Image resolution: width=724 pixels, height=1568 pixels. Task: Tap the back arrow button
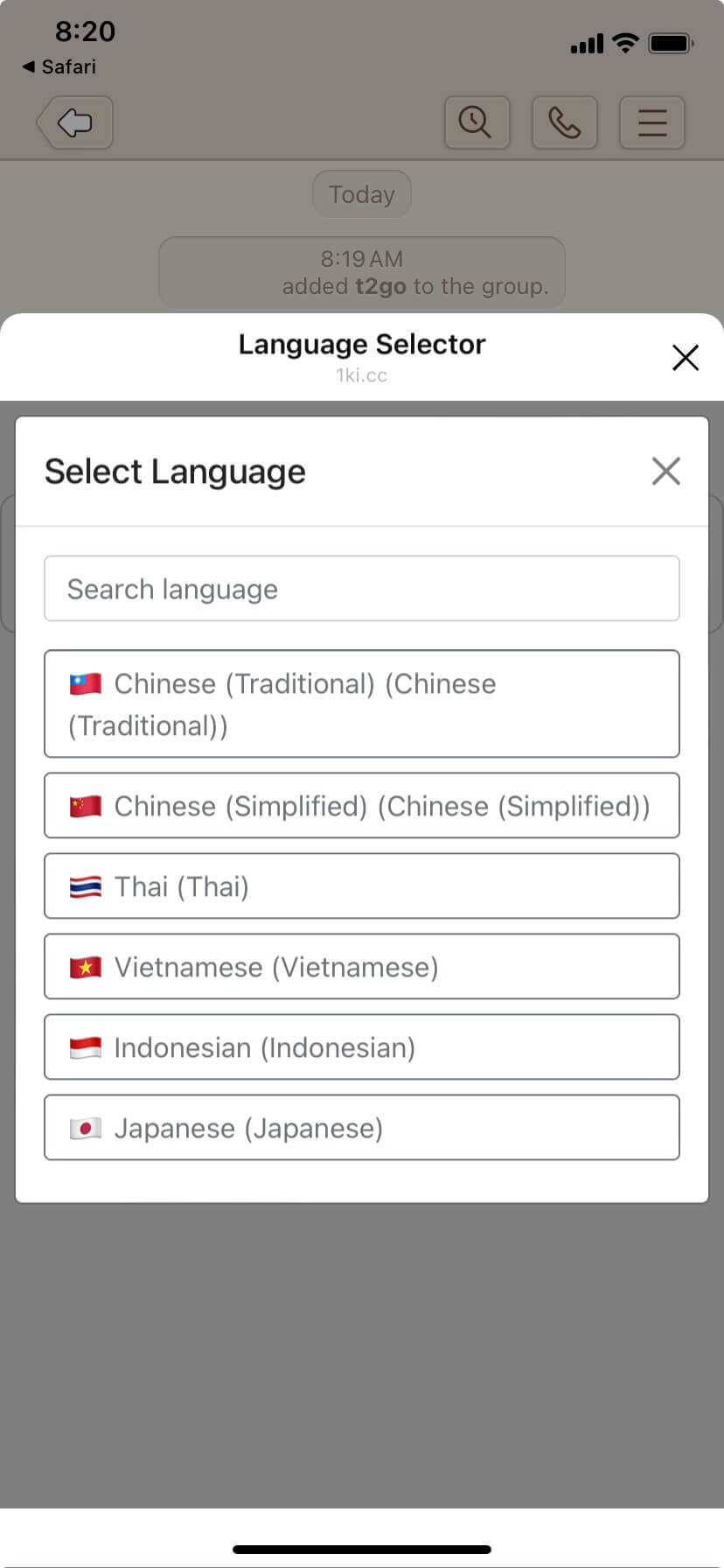75,122
